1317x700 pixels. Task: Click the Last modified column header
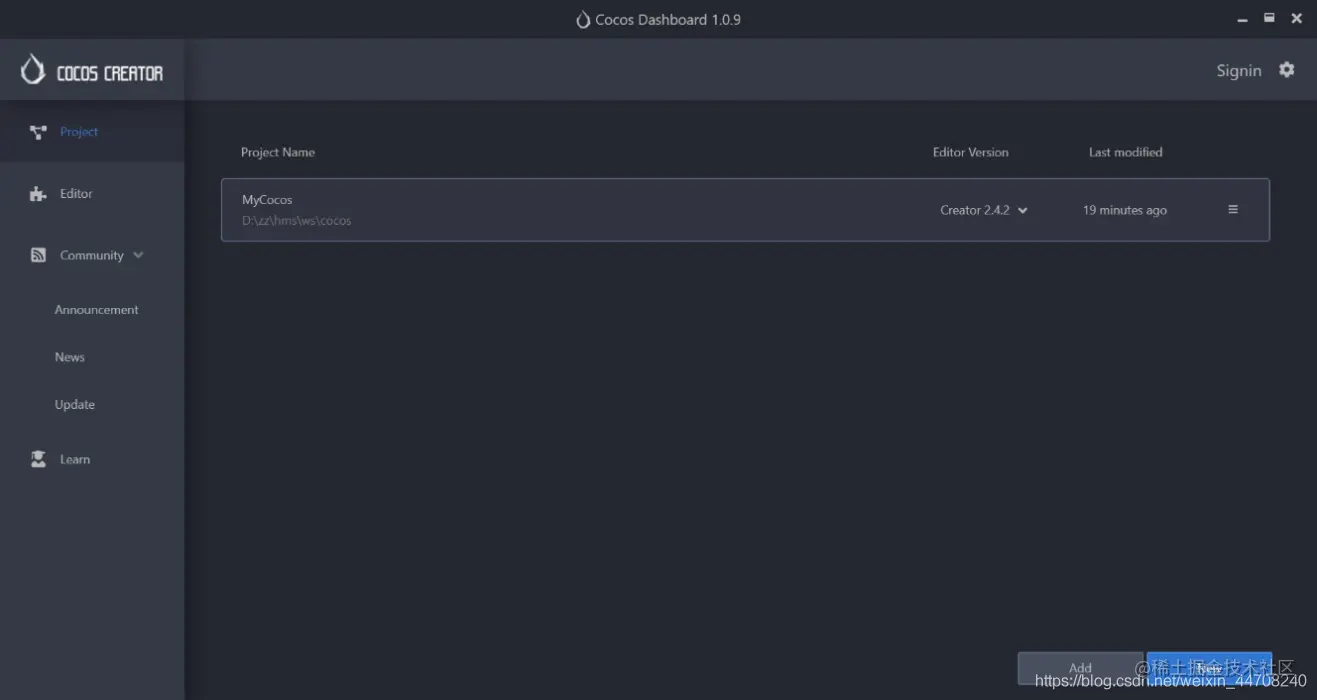(1126, 152)
